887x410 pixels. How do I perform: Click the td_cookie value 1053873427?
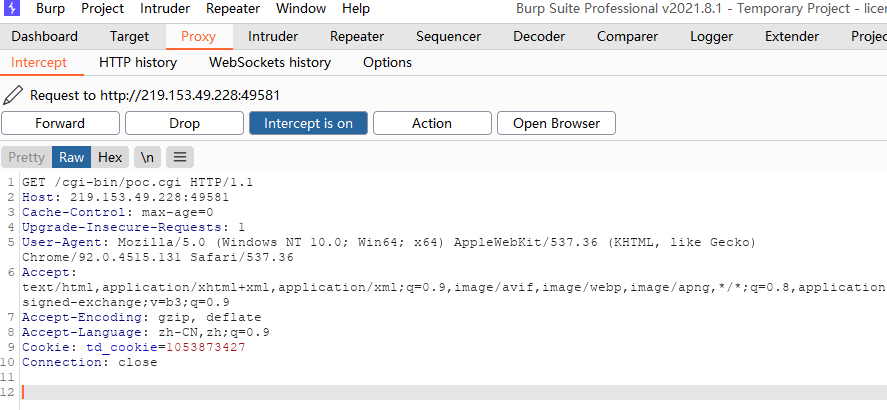(205, 347)
